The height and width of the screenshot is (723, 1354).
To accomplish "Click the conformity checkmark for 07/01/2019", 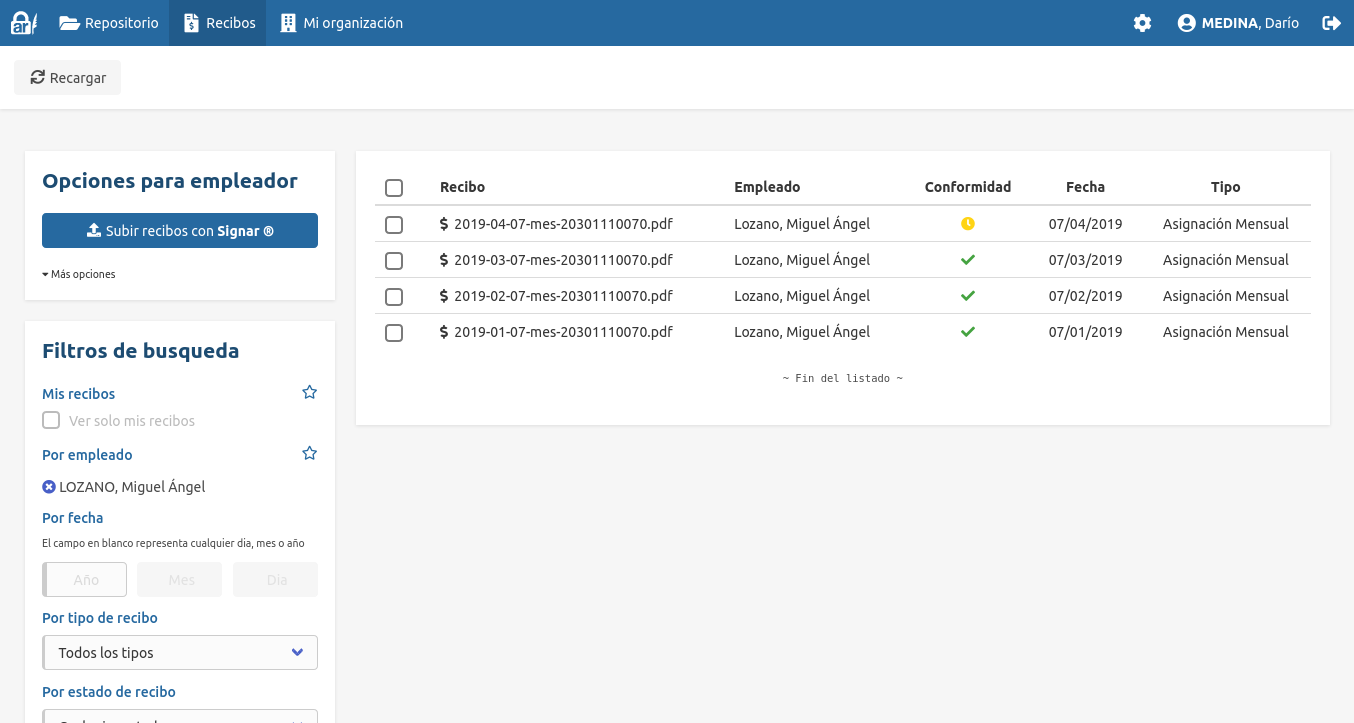I will (968, 332).
